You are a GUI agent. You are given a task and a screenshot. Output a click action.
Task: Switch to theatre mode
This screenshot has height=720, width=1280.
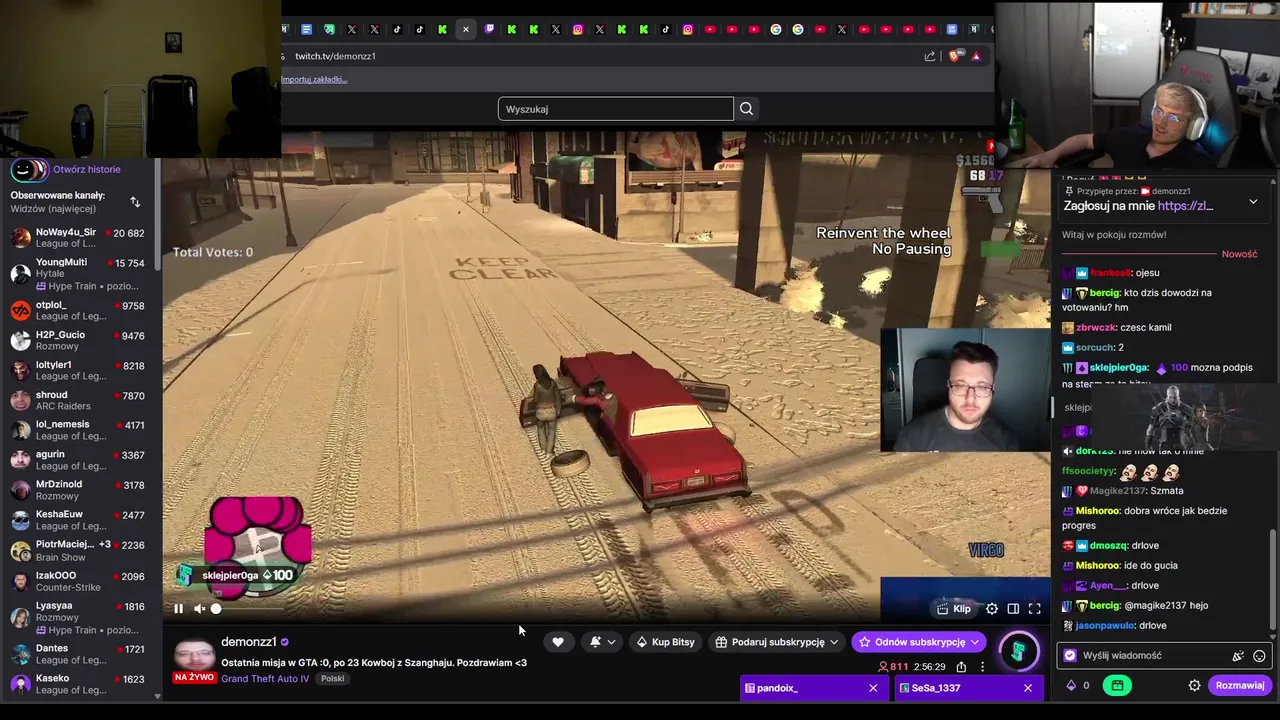point(1013,608)
